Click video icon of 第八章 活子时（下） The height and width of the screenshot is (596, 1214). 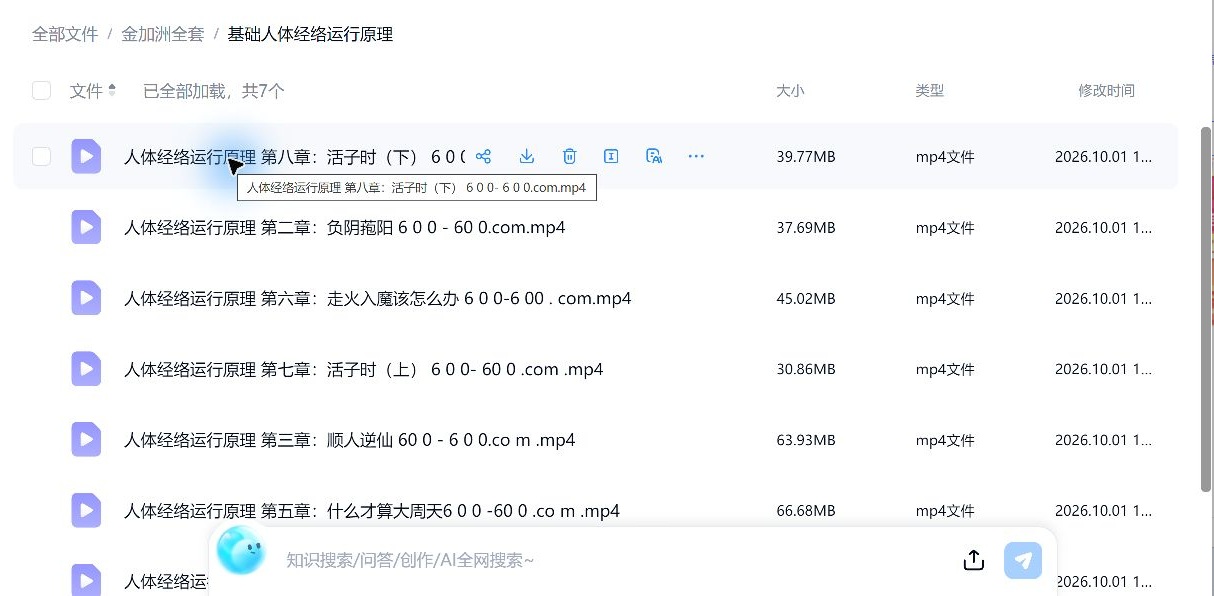pyautogui.click(x=86, y=156)
